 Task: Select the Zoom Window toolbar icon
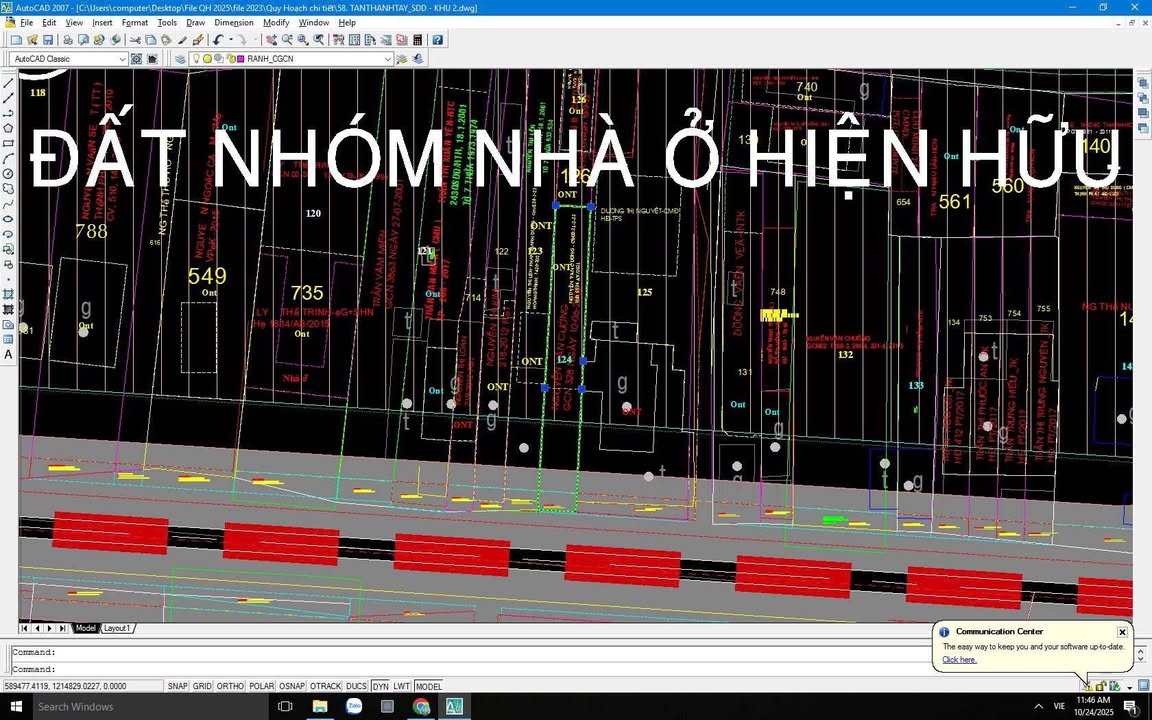coord(304,39)
